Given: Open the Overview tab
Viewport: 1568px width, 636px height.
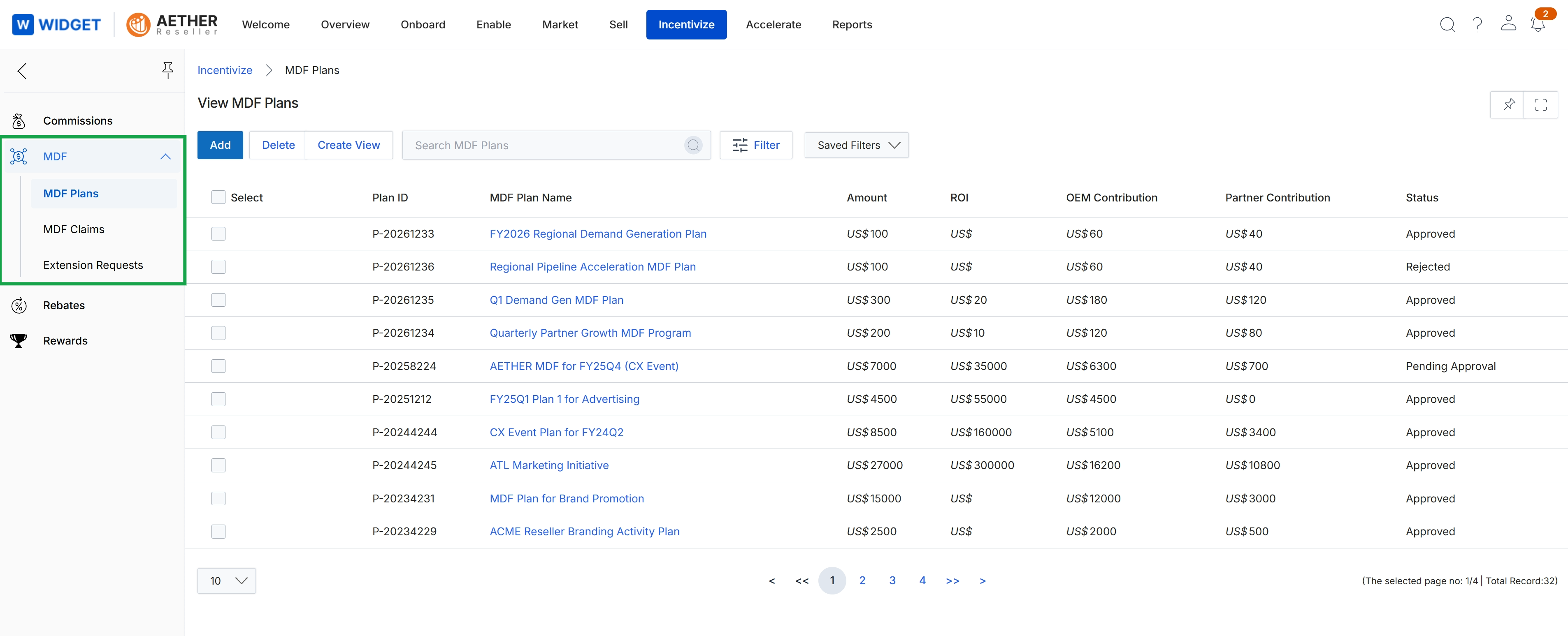Looking at the screenshot, I should (345, 24).
